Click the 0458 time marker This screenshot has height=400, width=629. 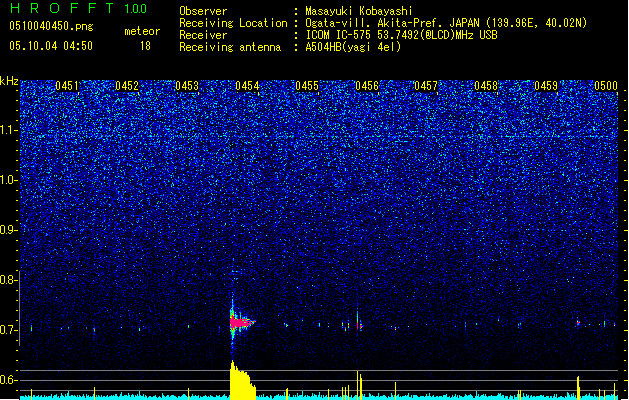(x=486, y=86)
